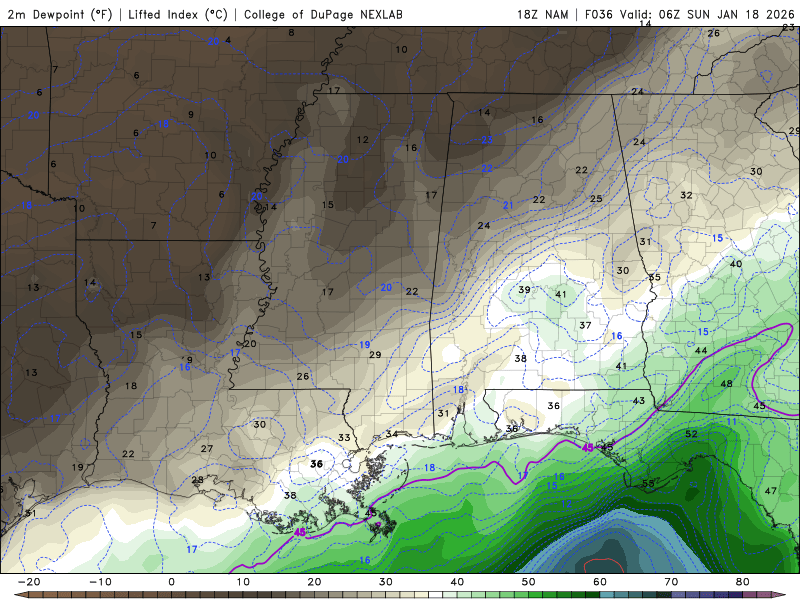800x600 pixels.
Task: Click the '60' color scale label
Action: [x=600, y=582]
